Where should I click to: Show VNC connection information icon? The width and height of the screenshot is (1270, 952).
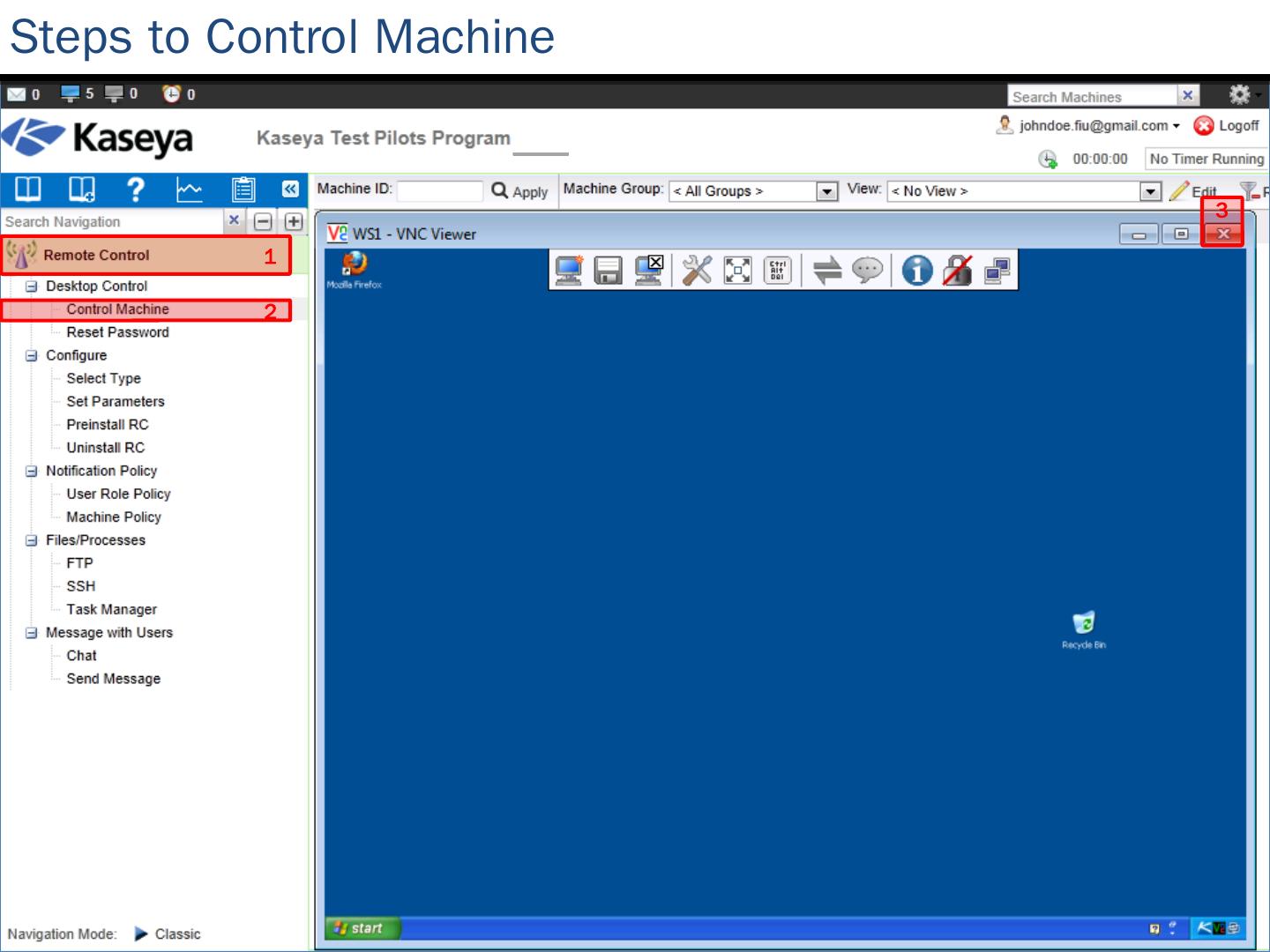point(917,270)
